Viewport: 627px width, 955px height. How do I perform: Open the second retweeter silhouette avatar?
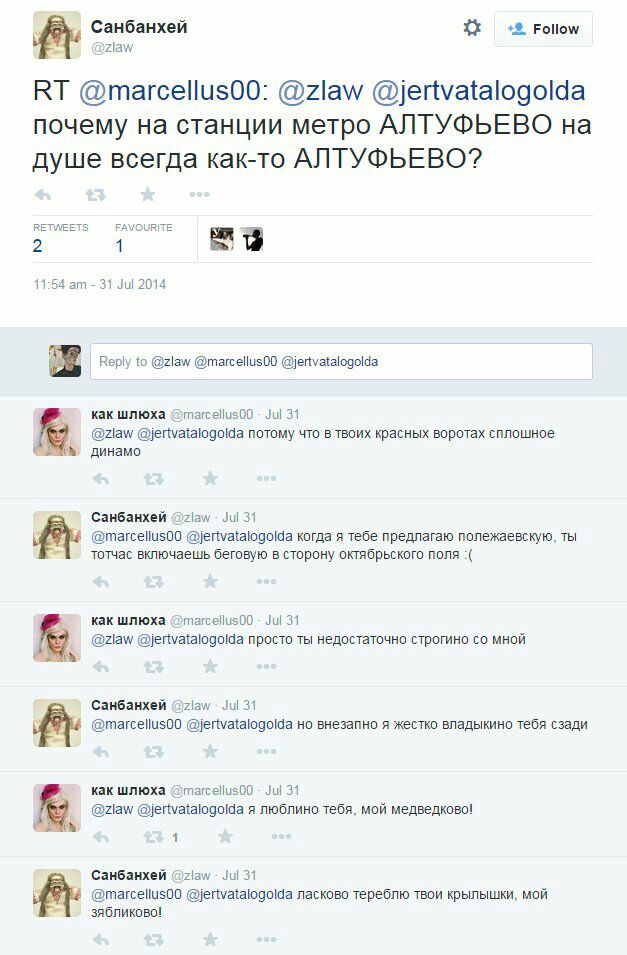(251, 239)
